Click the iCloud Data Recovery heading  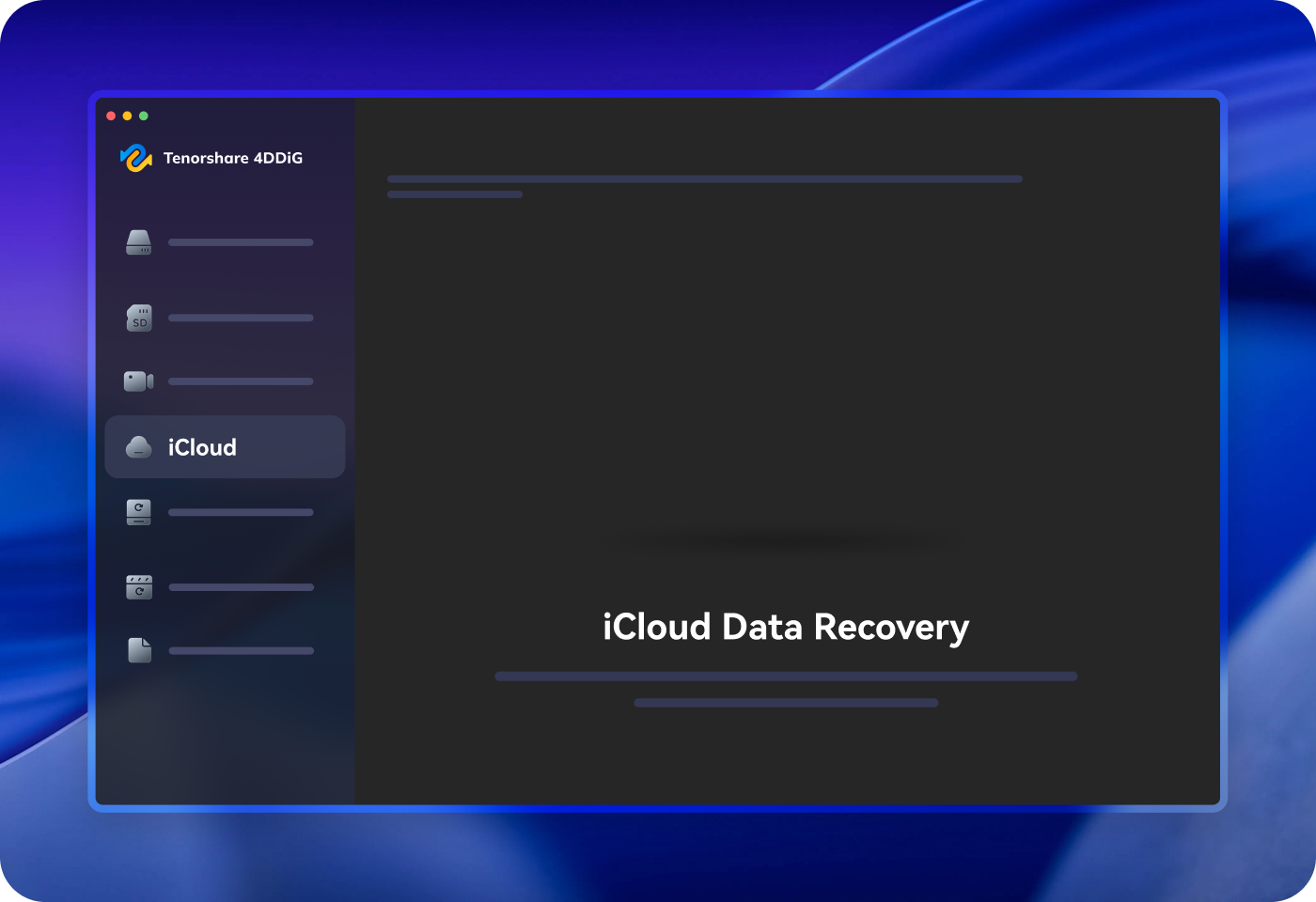(786, 628)
